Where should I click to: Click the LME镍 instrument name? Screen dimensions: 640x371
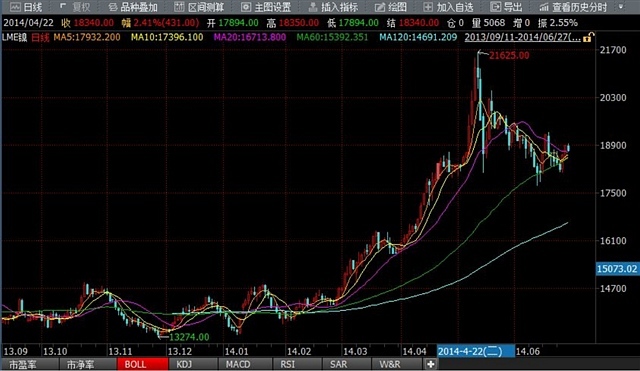click(14, 38)
